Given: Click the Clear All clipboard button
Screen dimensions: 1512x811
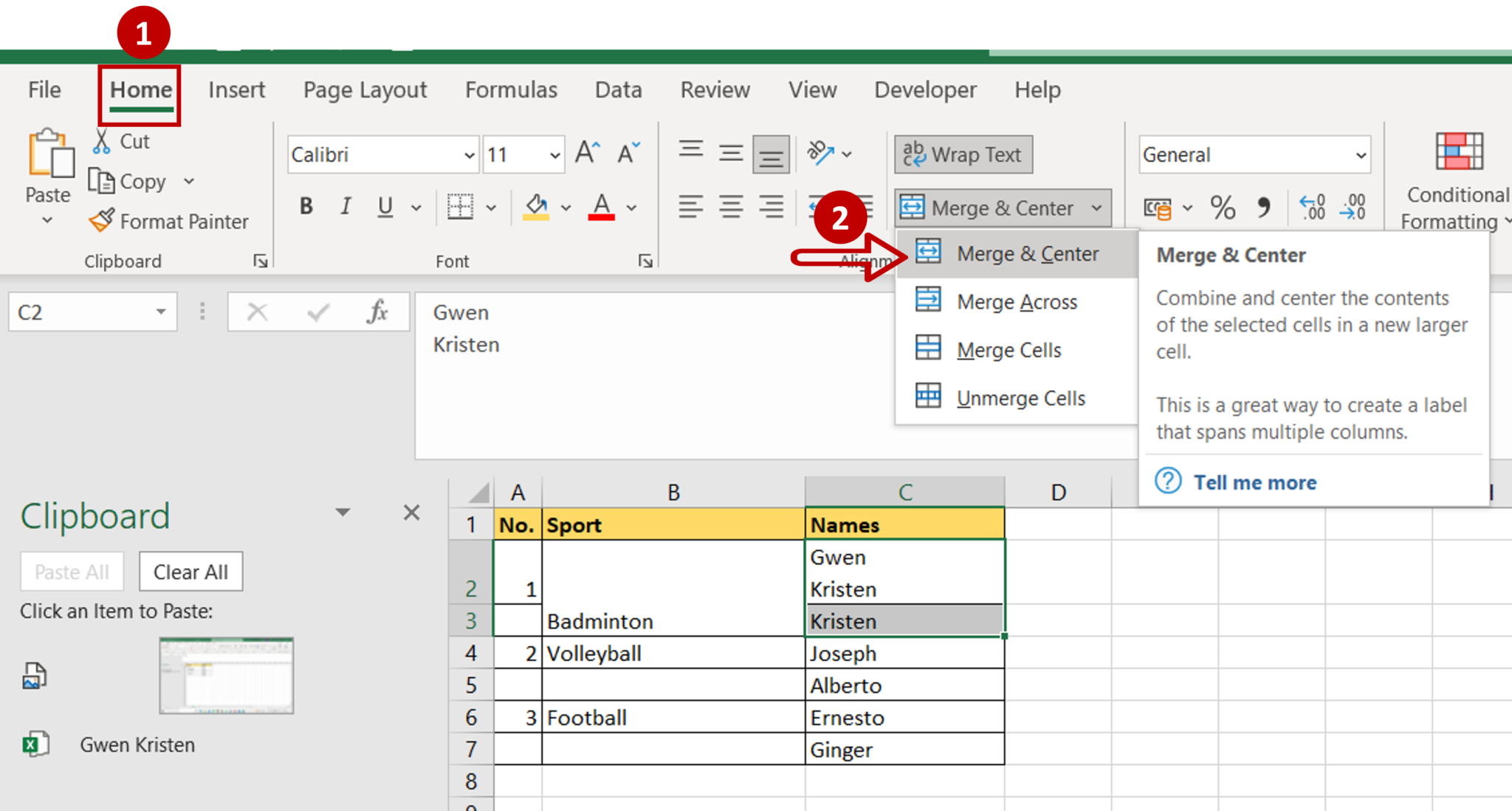Looking at the screenshot, I should [190, 571].
